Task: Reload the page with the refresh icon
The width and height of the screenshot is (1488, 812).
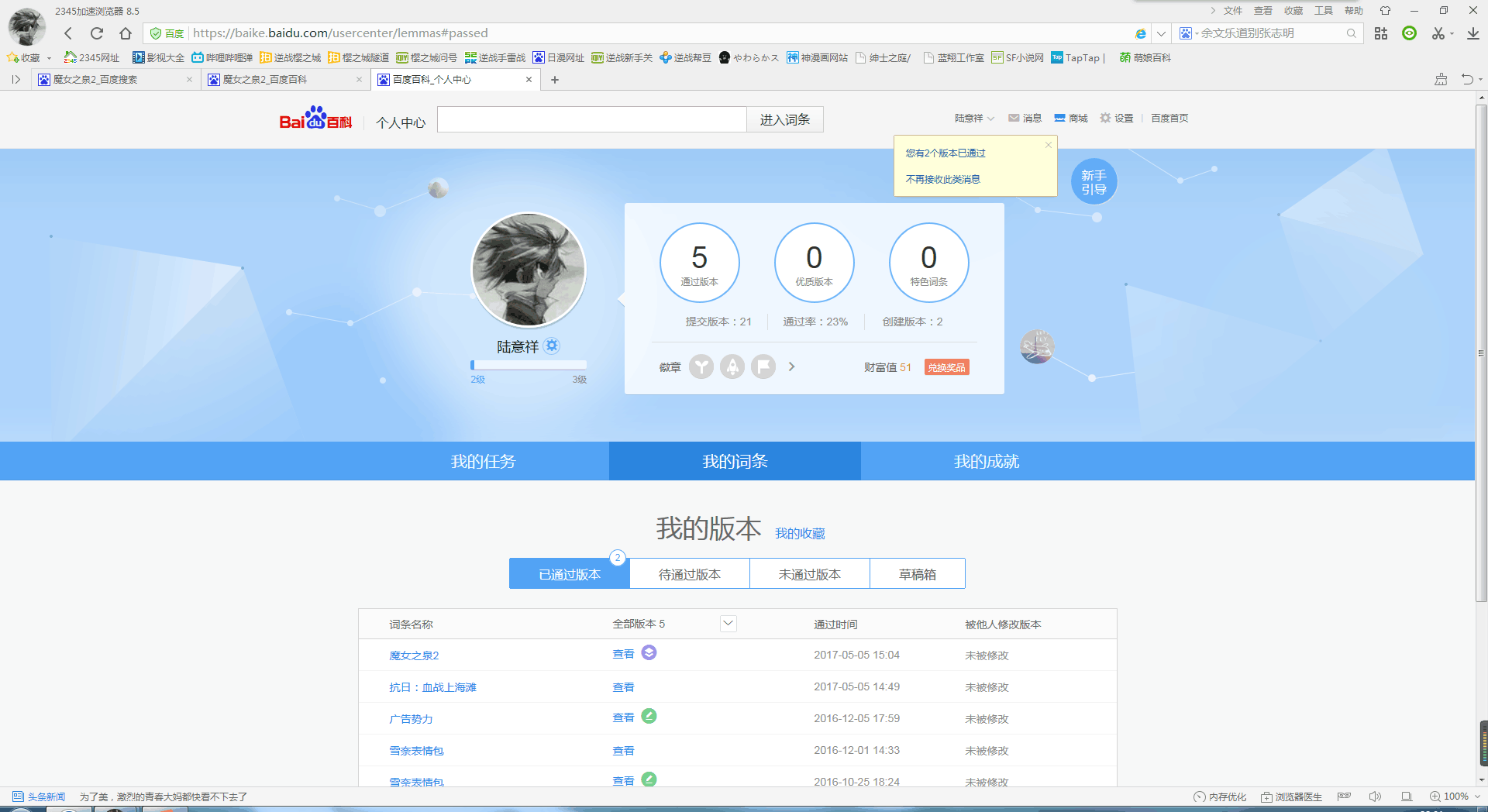Action: click(x=97, y=33)
